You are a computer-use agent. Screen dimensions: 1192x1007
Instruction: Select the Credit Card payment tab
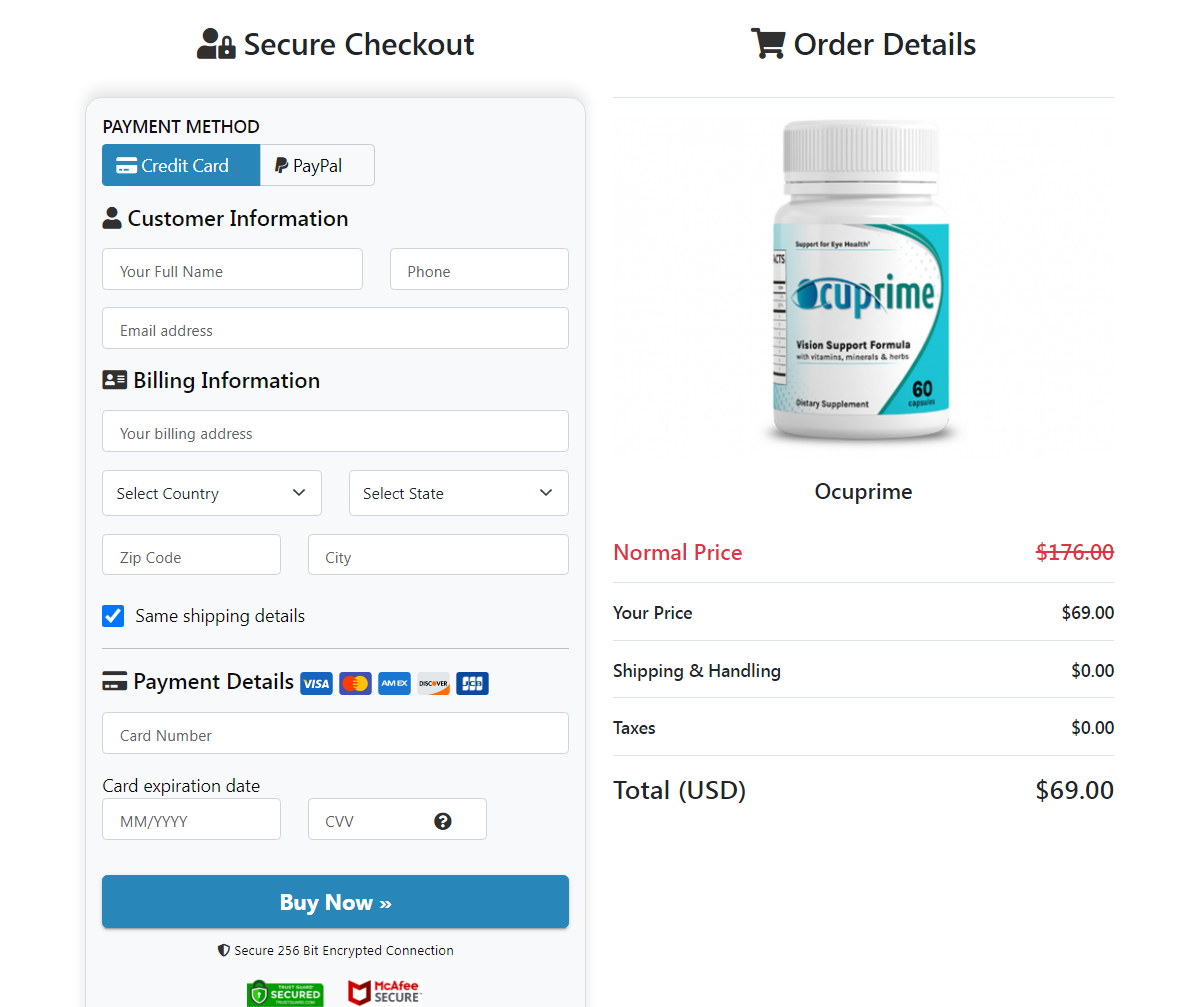181,166
